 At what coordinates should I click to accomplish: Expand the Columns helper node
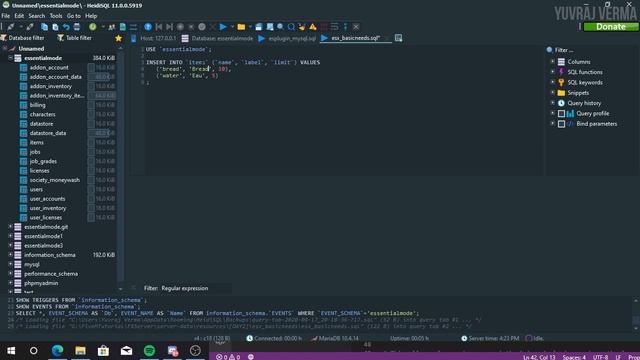click(553, 62)
